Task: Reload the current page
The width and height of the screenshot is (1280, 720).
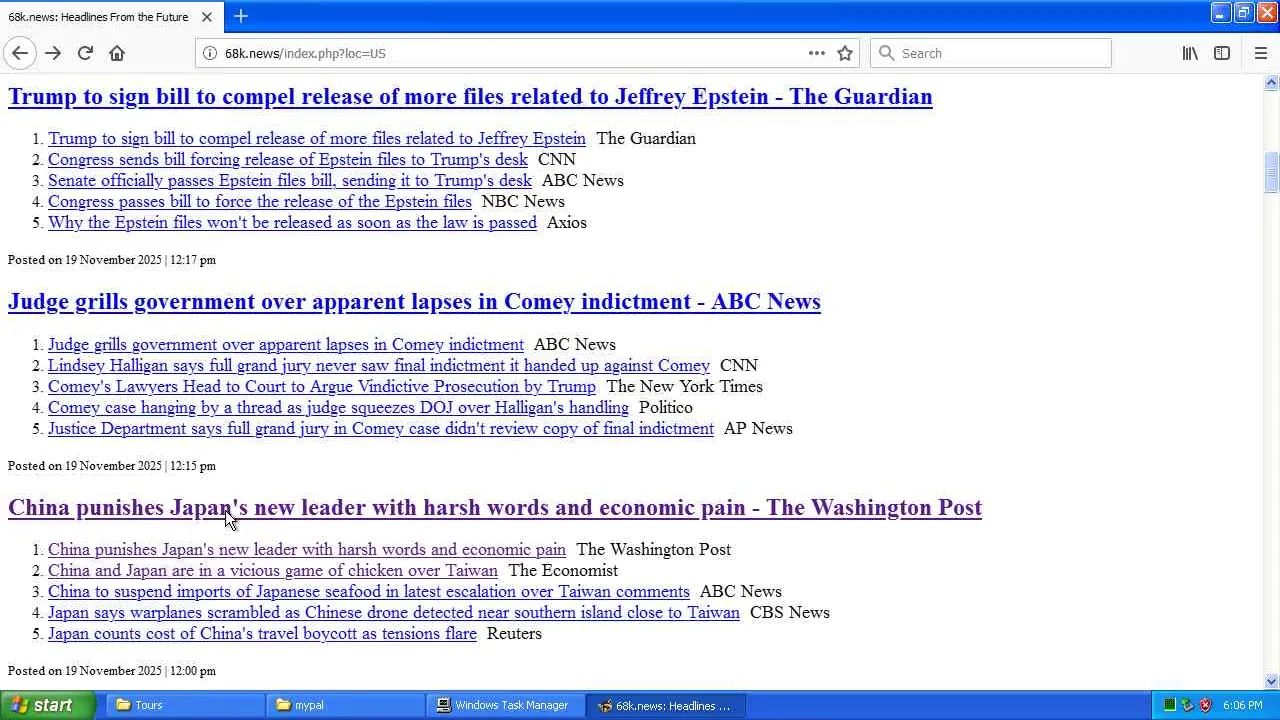Action: 85,53
